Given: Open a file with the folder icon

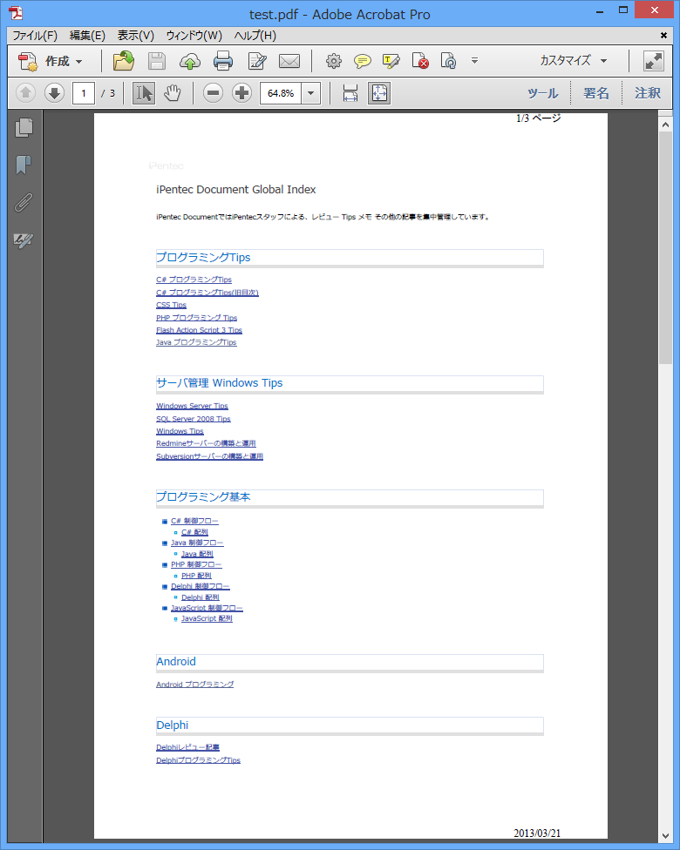Looking at the screenshot, I should point(124,61).
